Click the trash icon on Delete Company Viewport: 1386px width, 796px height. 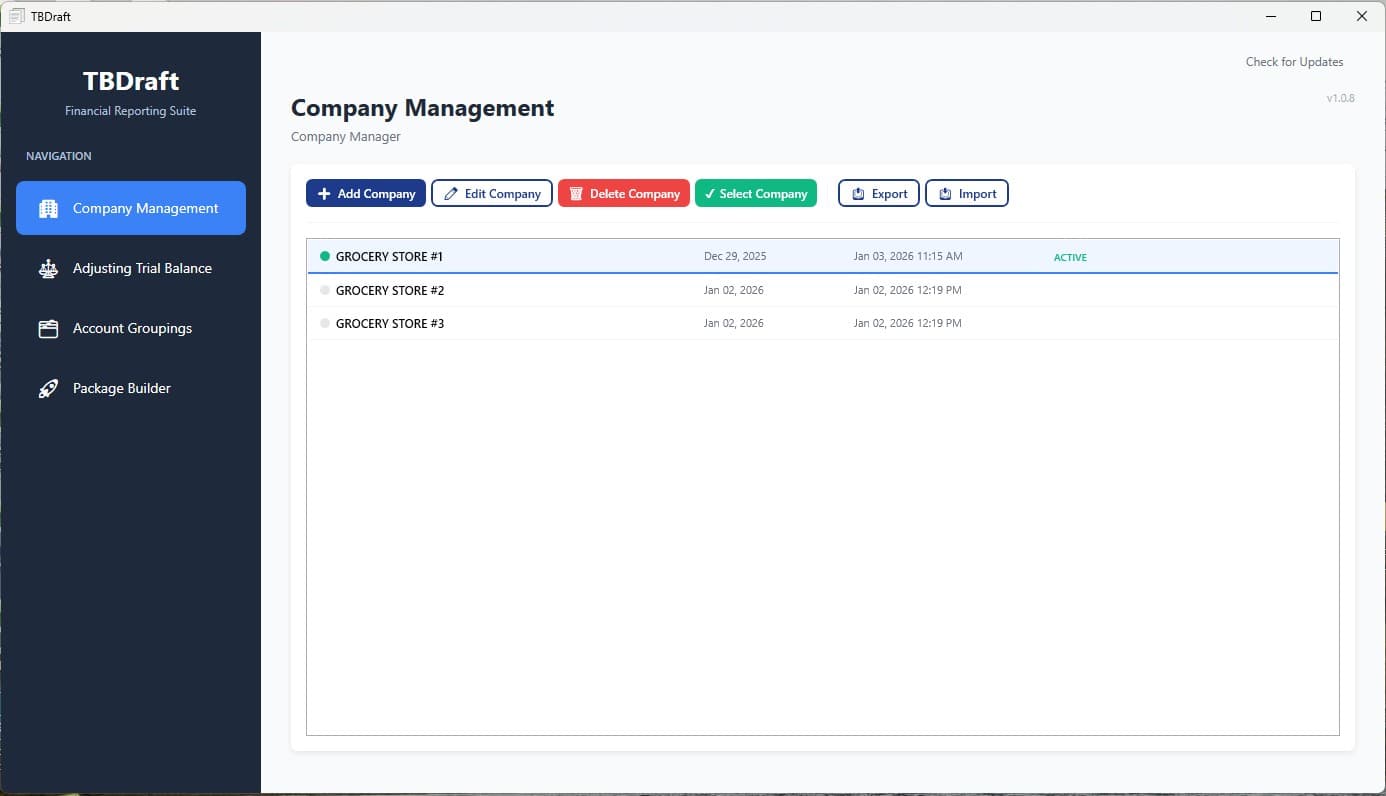pos(576,194)
